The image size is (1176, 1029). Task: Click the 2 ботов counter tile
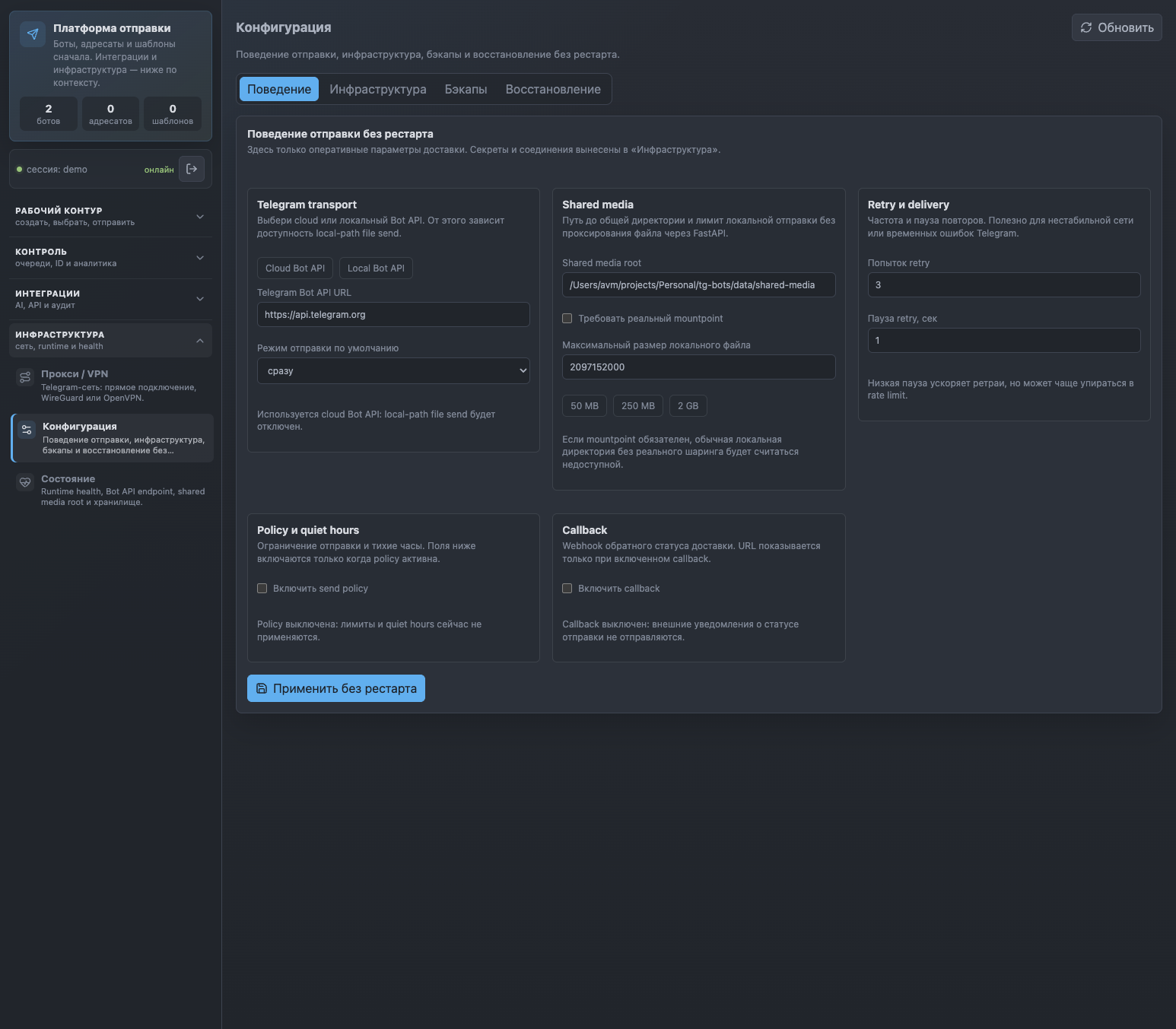(x=49, y=114)
